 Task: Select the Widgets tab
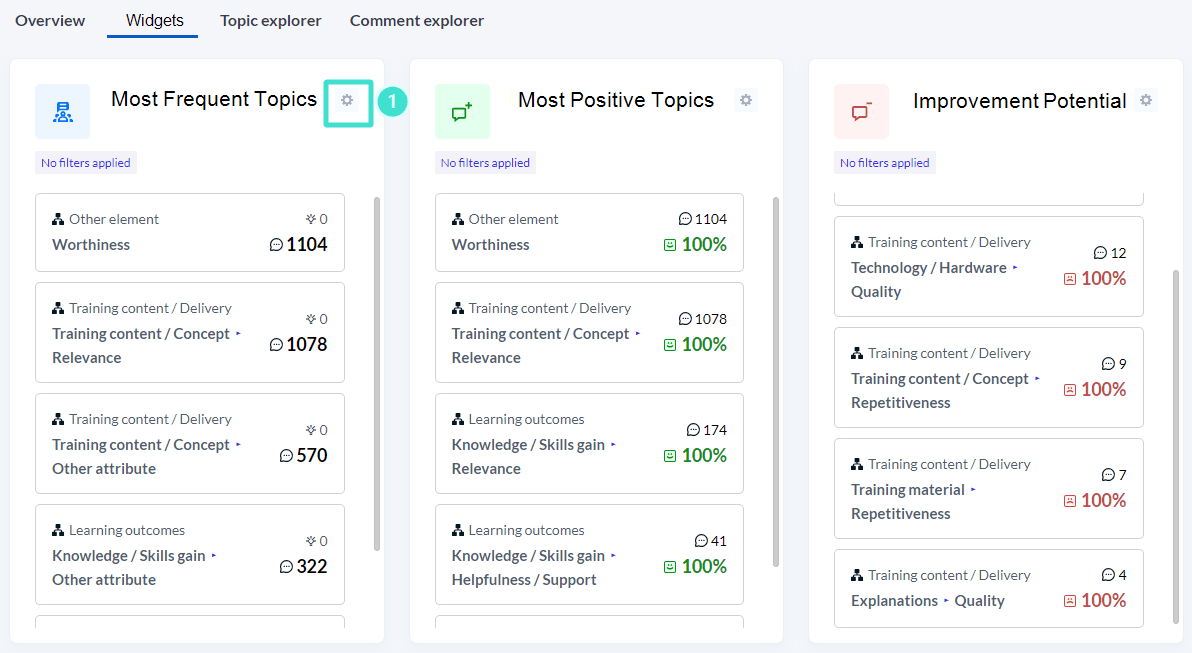pos(154,21)
